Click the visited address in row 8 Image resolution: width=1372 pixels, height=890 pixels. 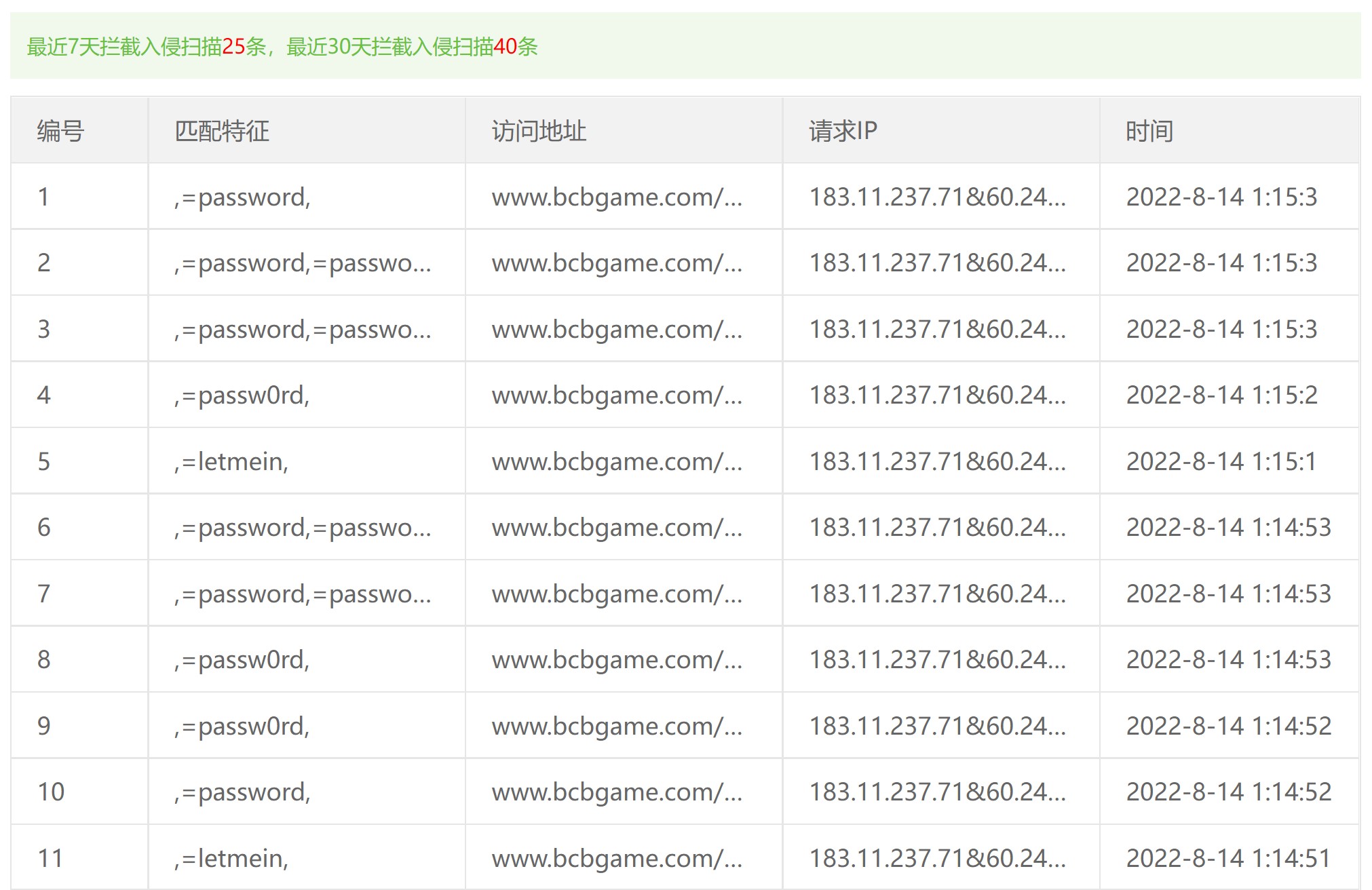[617, 660]
